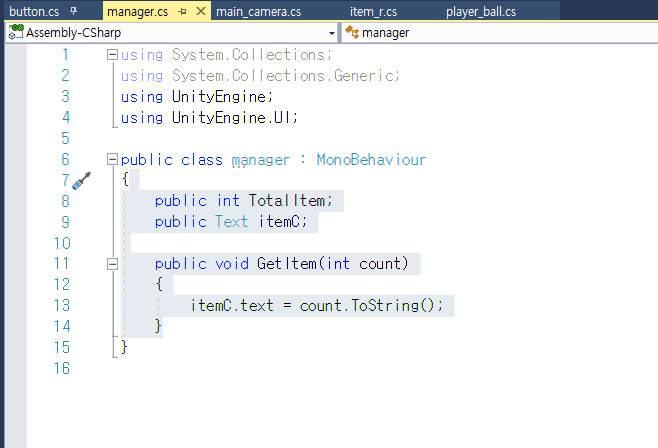658x448 pixels.
Task: Click the GetItem method name
Action: click(287, 263)
